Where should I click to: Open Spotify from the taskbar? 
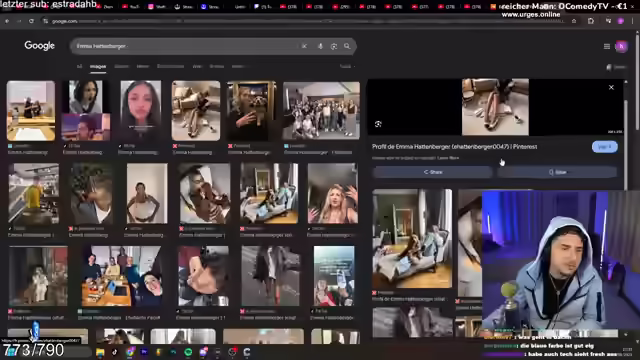[x=188, y=352]
